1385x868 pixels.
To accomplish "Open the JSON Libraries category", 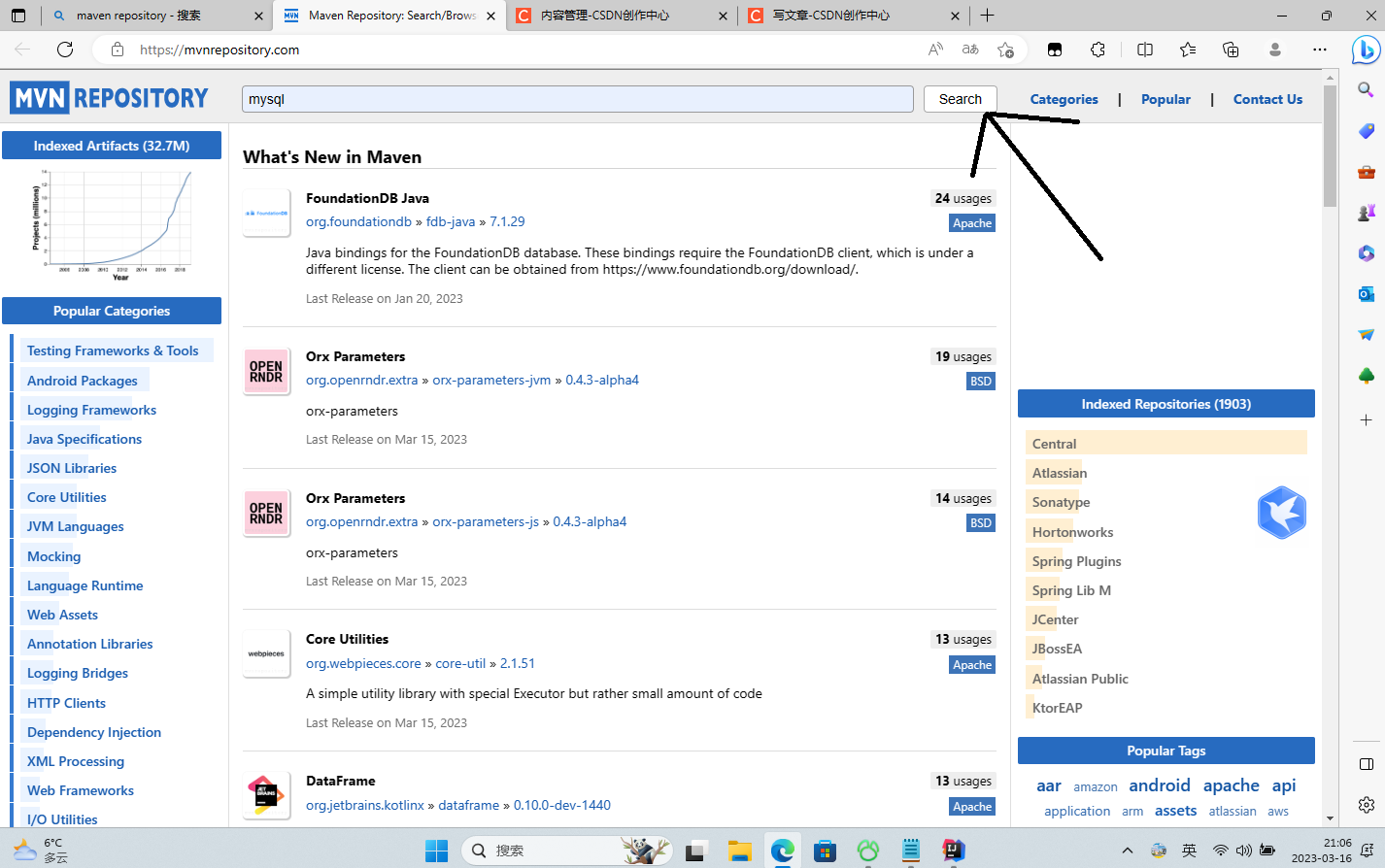I will pos(72,468).
